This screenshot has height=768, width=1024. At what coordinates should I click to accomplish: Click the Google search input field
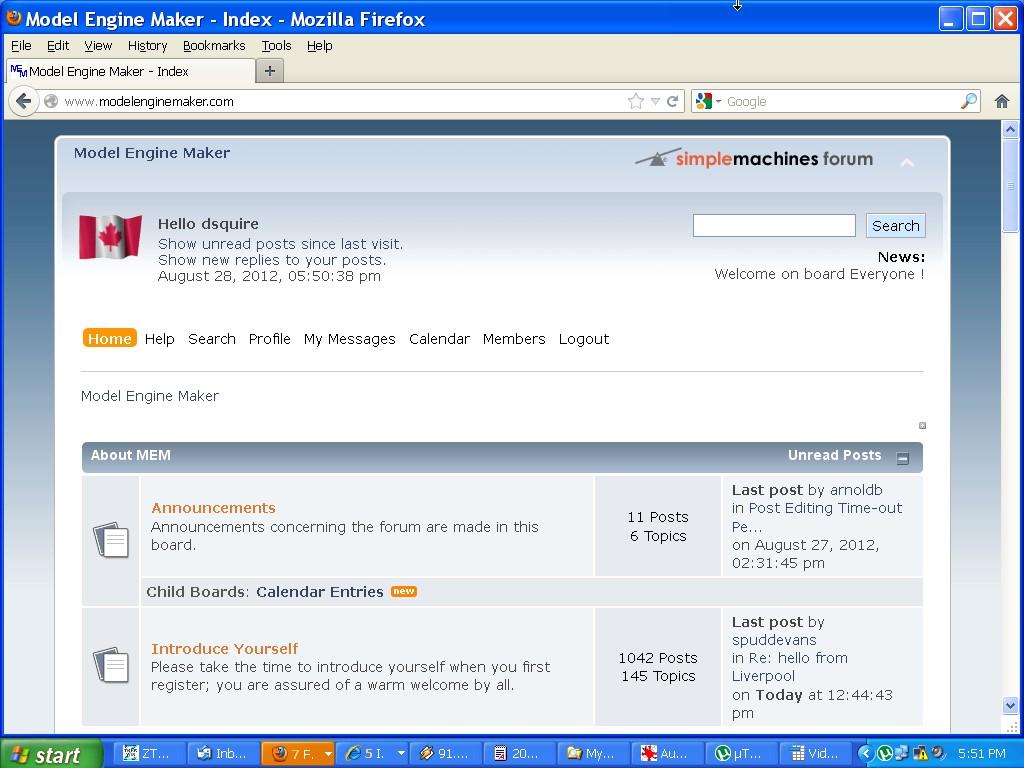click(x=841, y=101)
